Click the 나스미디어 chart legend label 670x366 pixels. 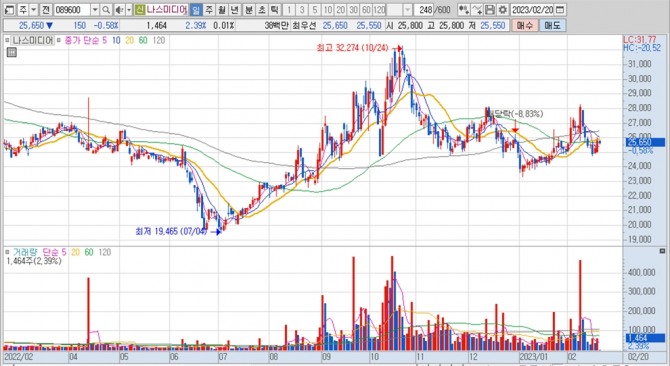coord(33,41)
